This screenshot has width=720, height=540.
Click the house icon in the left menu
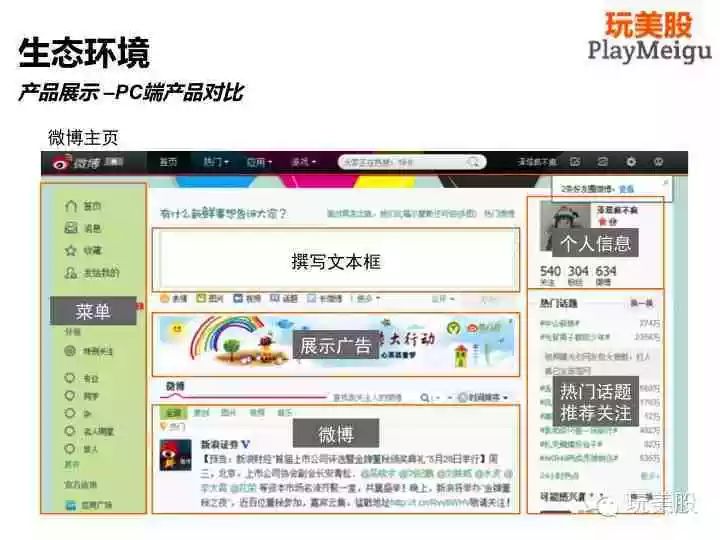coord(71,206)
